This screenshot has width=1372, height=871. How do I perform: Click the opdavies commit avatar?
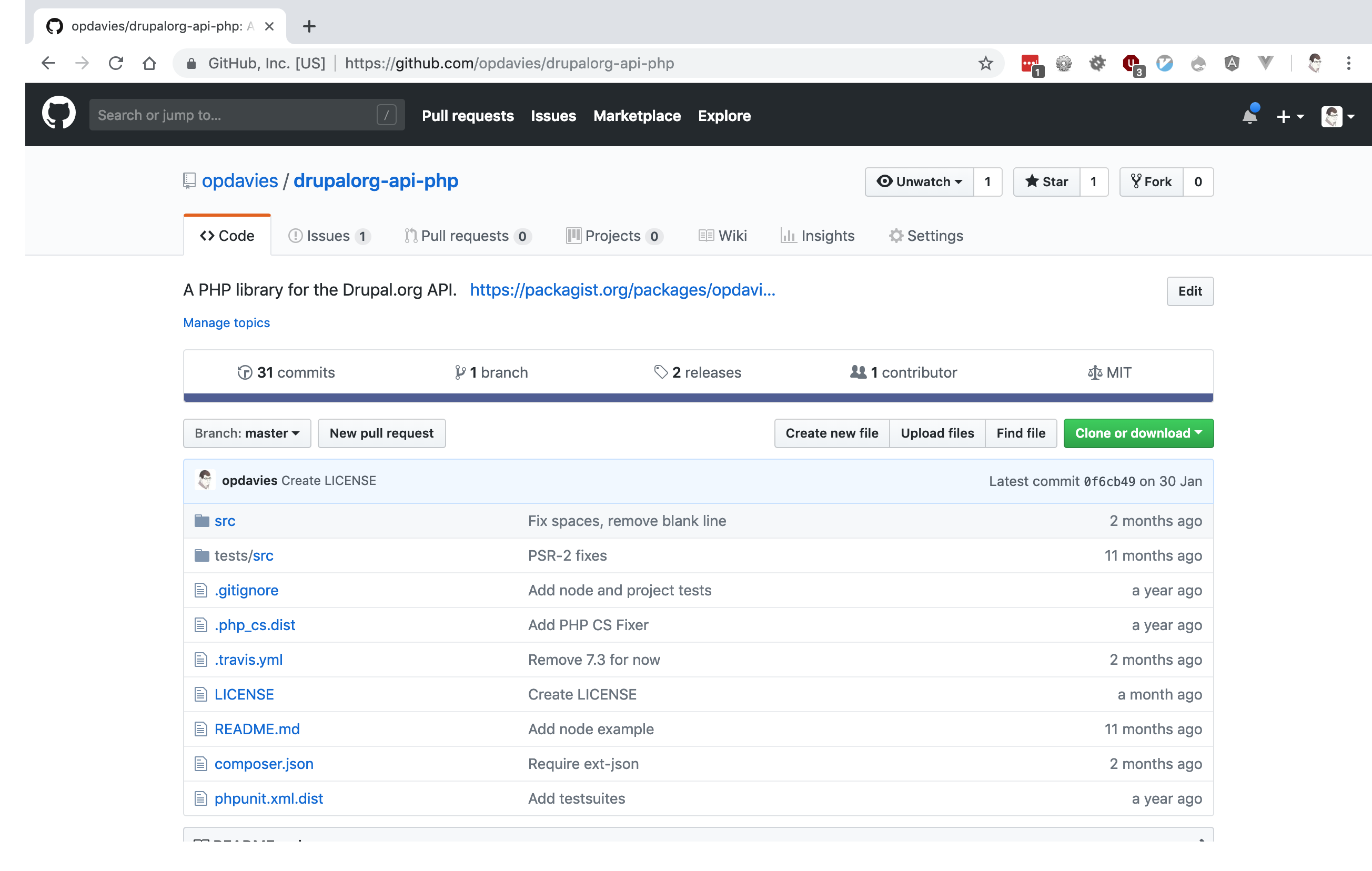tap(205, 480)
